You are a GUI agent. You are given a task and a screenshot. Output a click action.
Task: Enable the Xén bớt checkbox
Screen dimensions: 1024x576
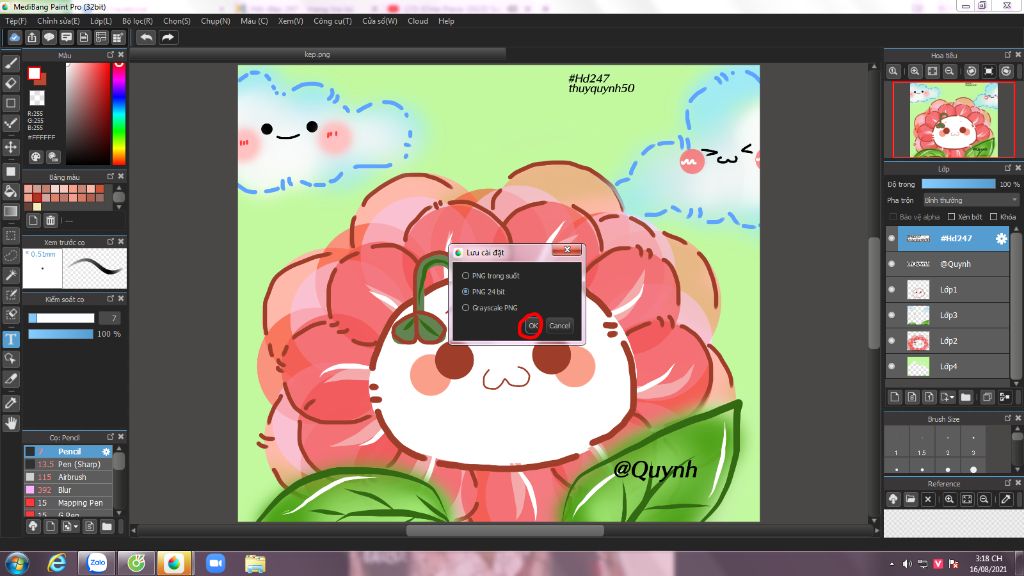952,217
